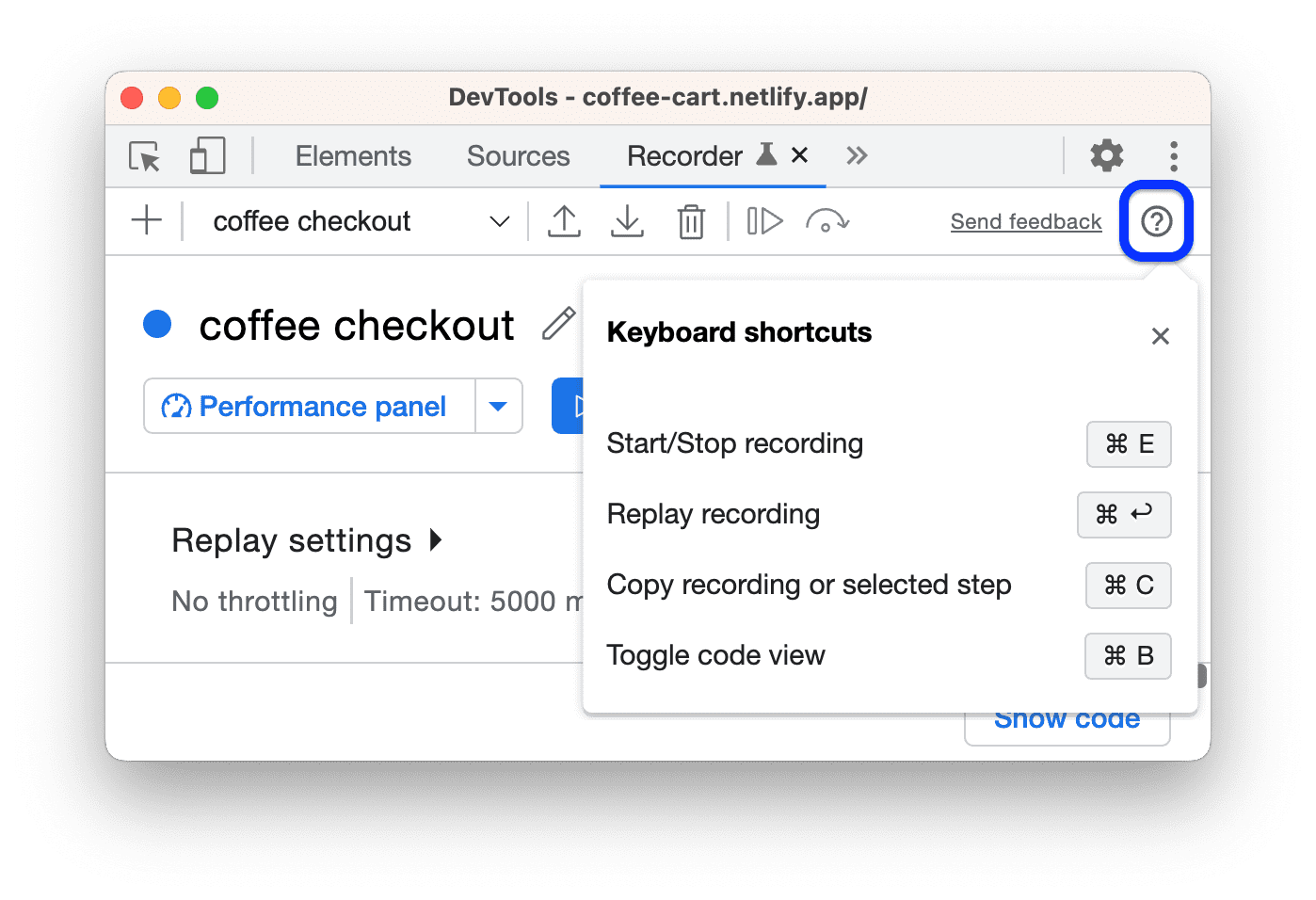Close the Keyboard shortcuts dialog
The image size is (1316, 900).
[x=1160, y=336]
